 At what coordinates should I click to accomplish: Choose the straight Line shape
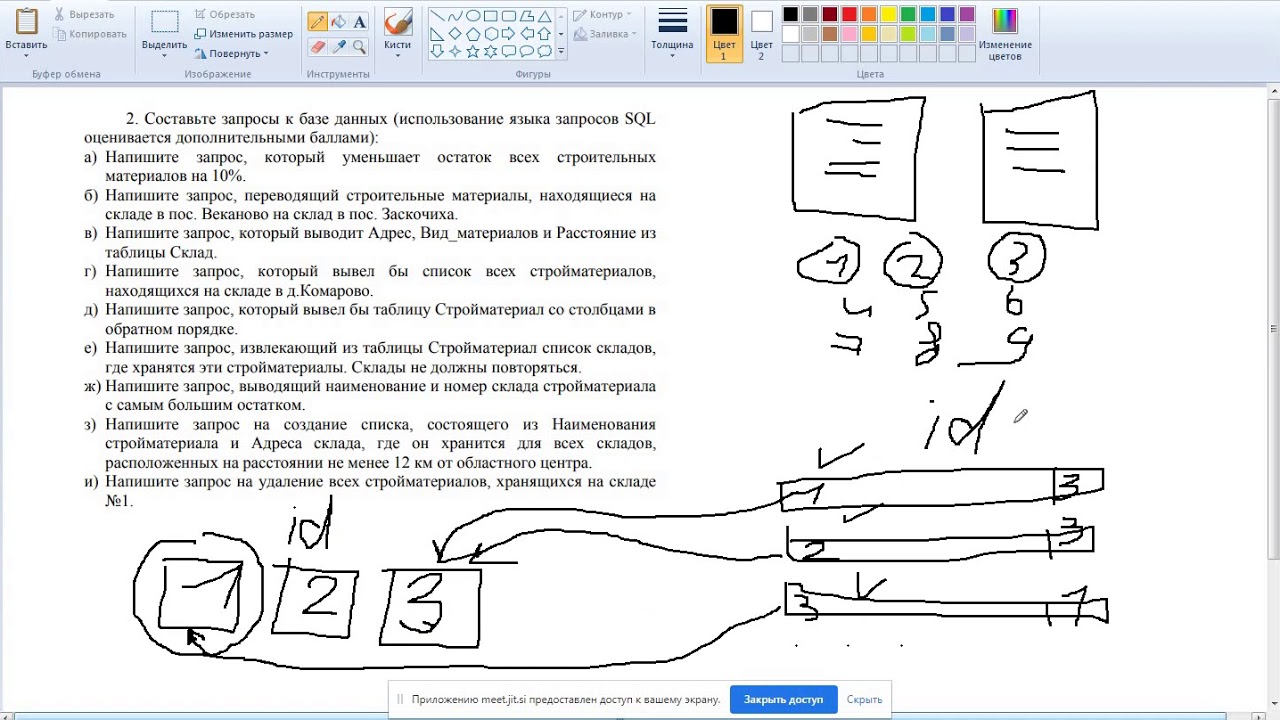(437, 15)
